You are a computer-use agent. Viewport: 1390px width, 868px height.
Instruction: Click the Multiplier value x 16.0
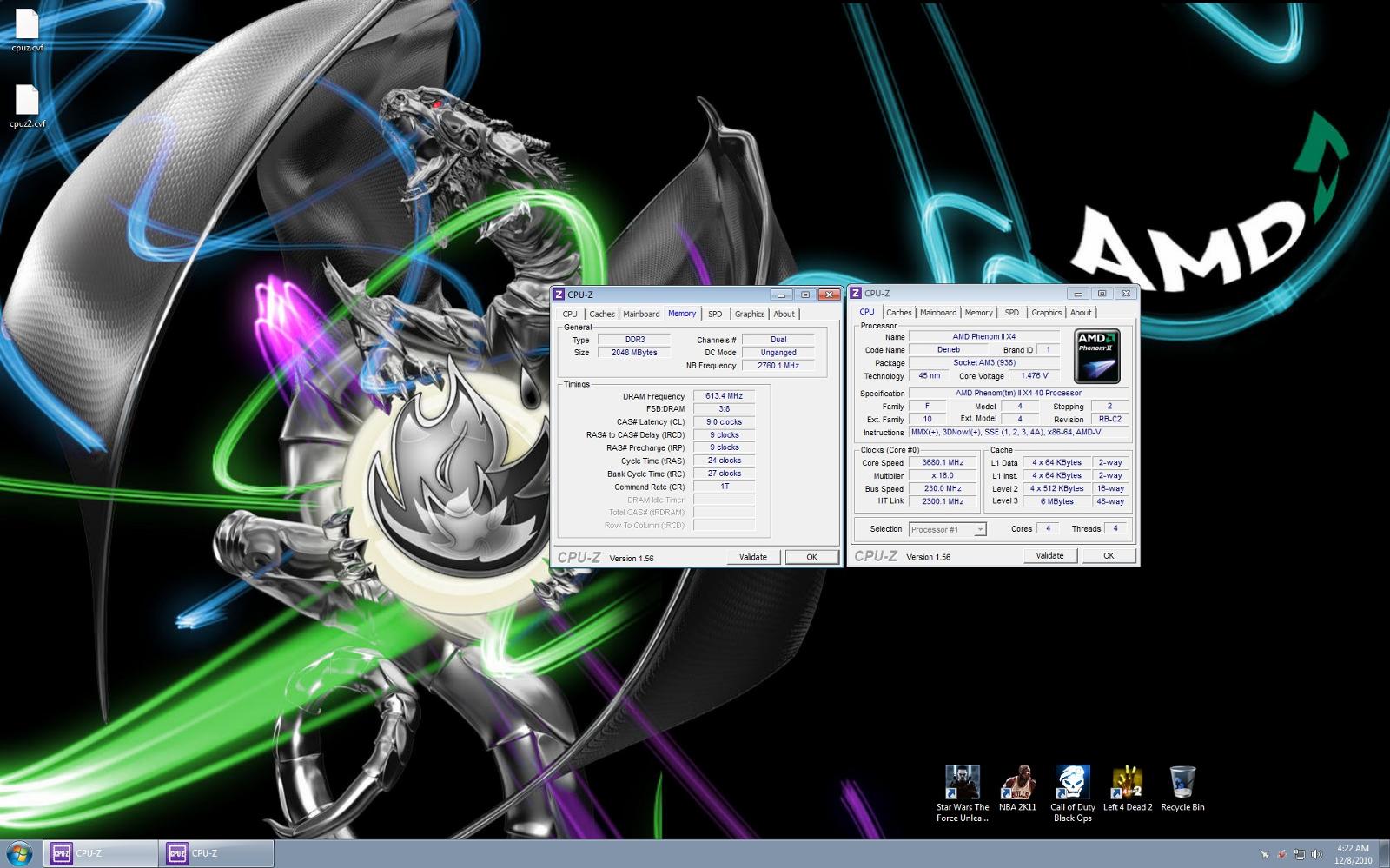pyautogui.click(x=943, y=476)
